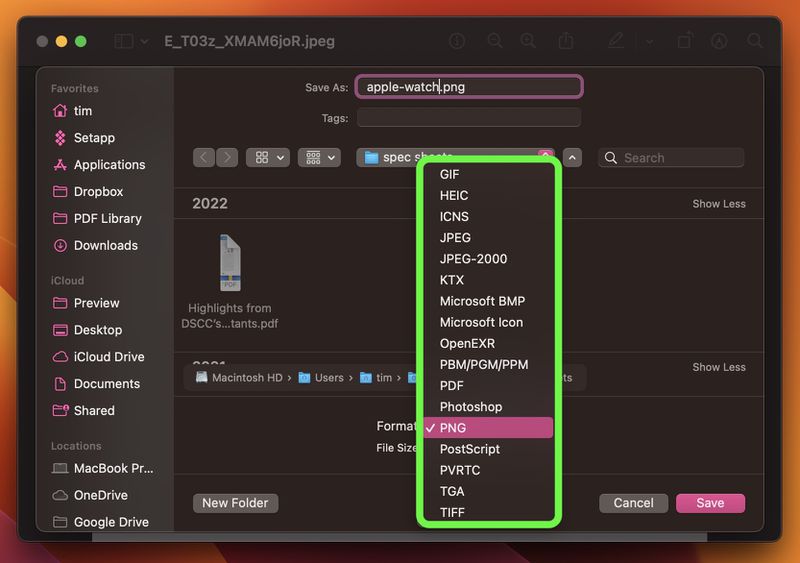800x563 pixels.
Task: Select GIF format from the list
Action: click(488, 175)
